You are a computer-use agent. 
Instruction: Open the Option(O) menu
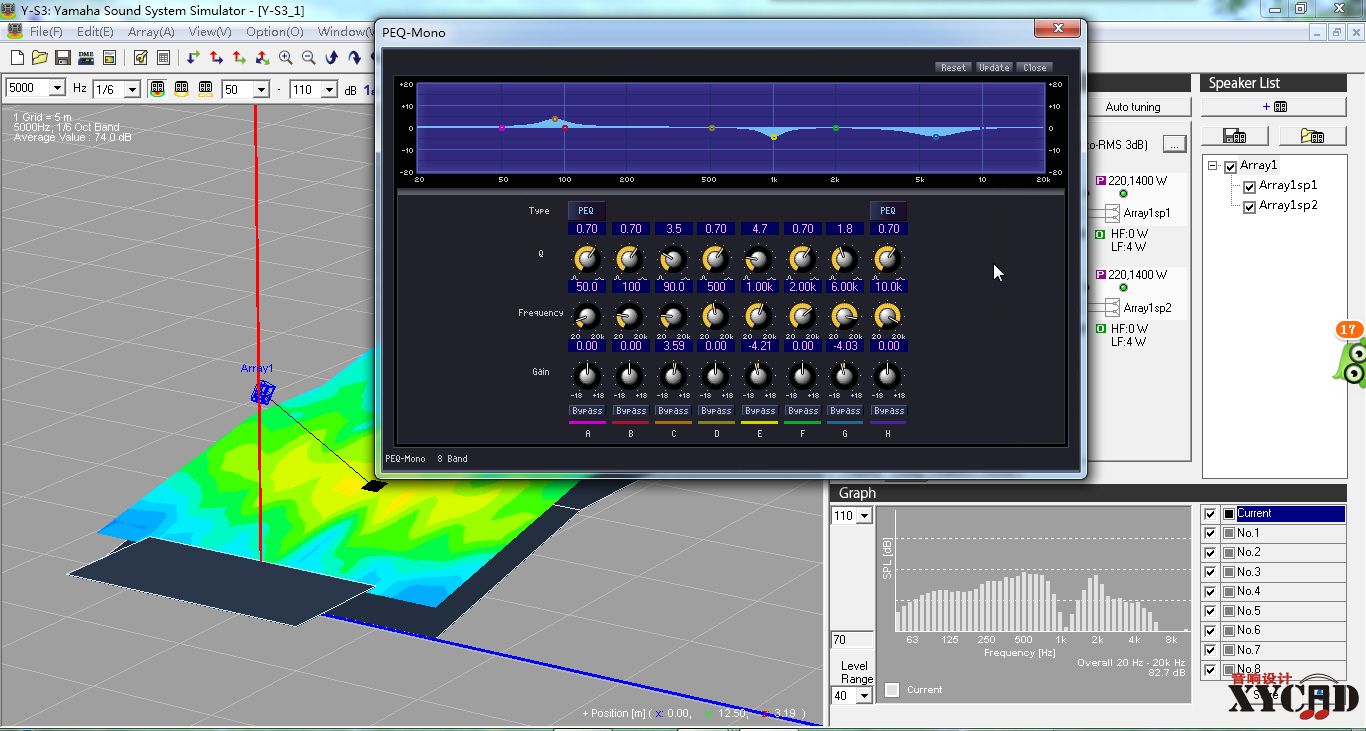275,31
